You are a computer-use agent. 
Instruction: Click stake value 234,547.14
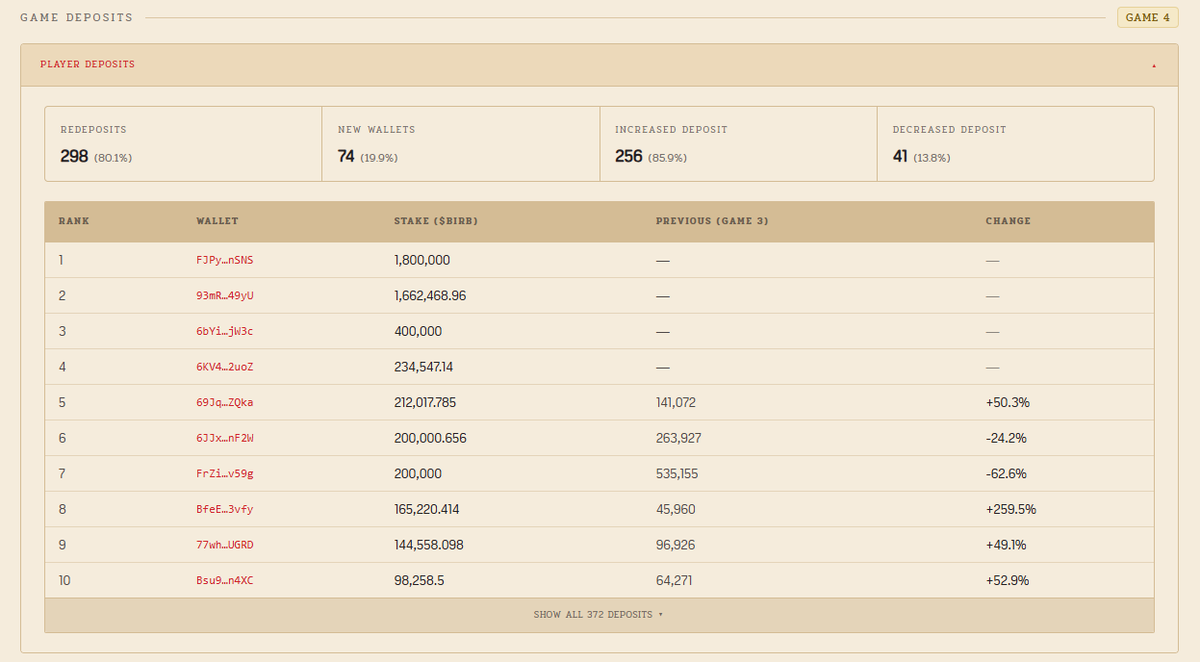coord(424,367)
